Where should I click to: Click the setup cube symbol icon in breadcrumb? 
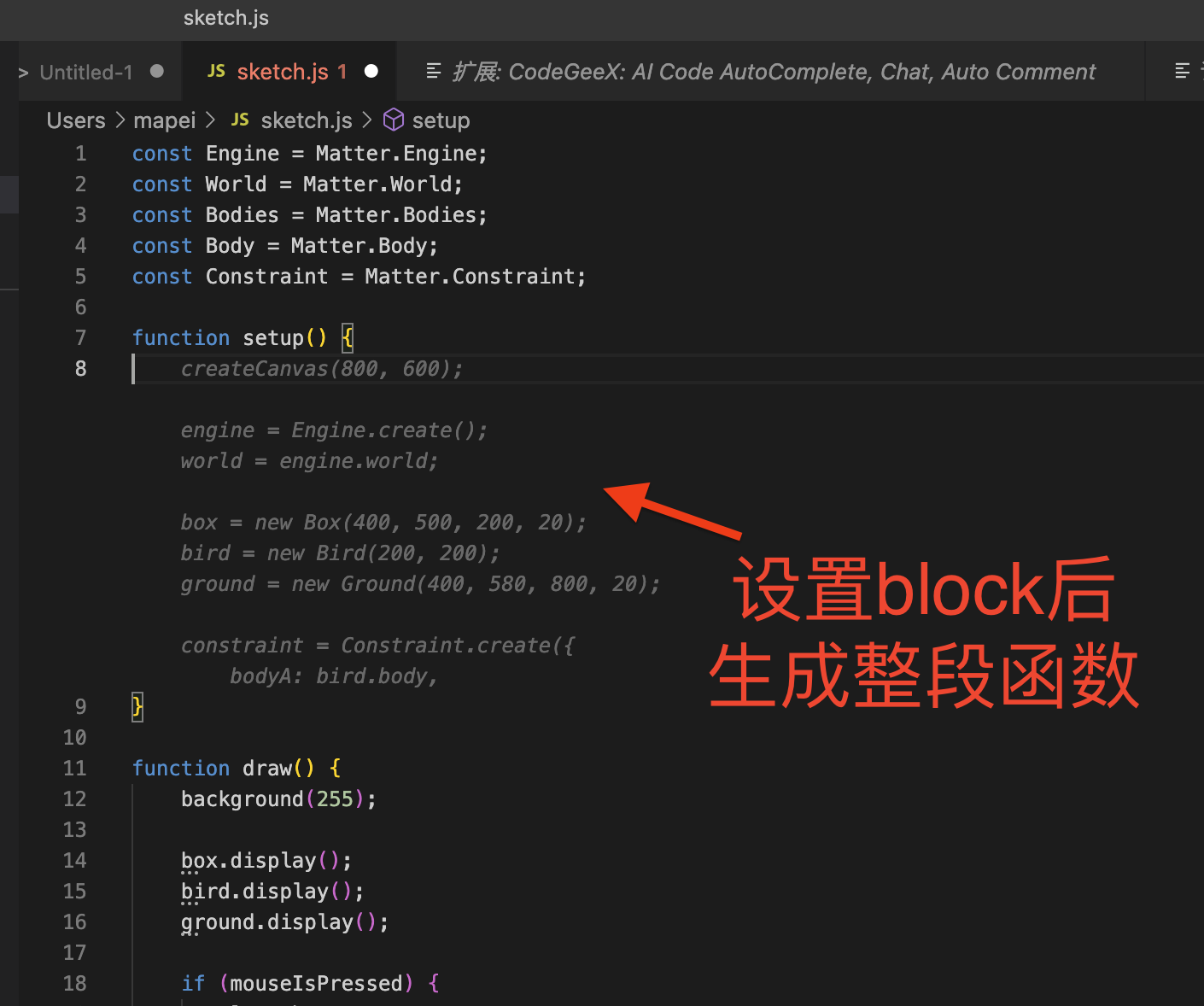[x=394, y=120]
